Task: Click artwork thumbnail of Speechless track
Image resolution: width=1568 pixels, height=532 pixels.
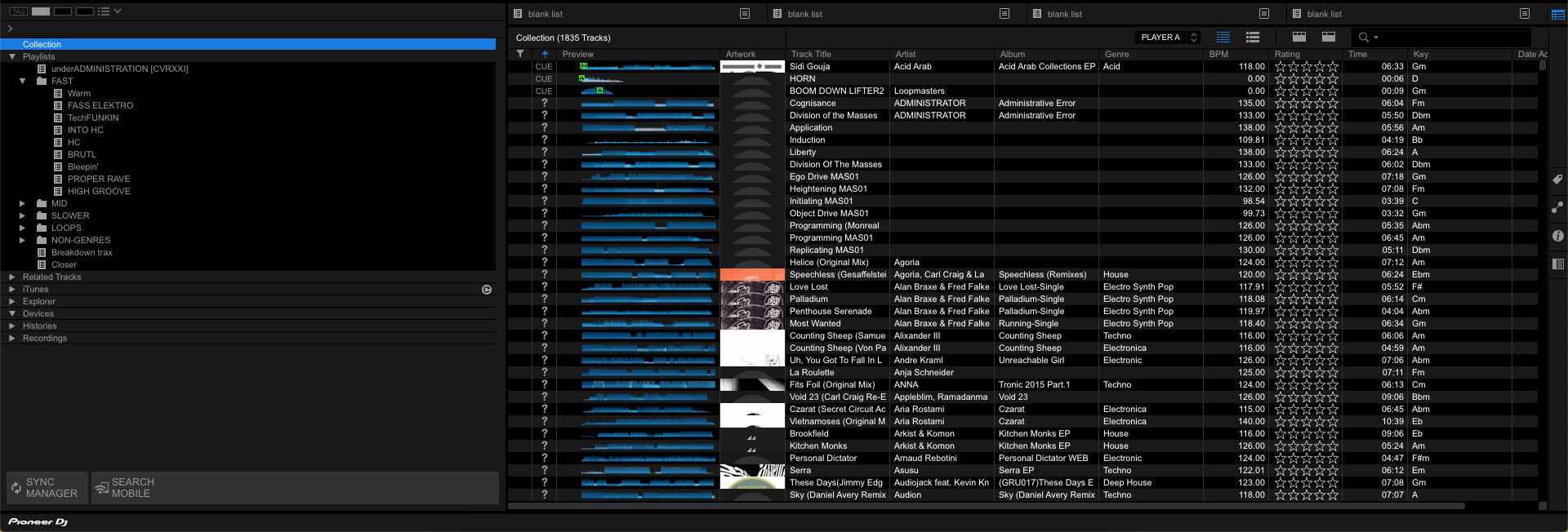Action: point(752,275)
